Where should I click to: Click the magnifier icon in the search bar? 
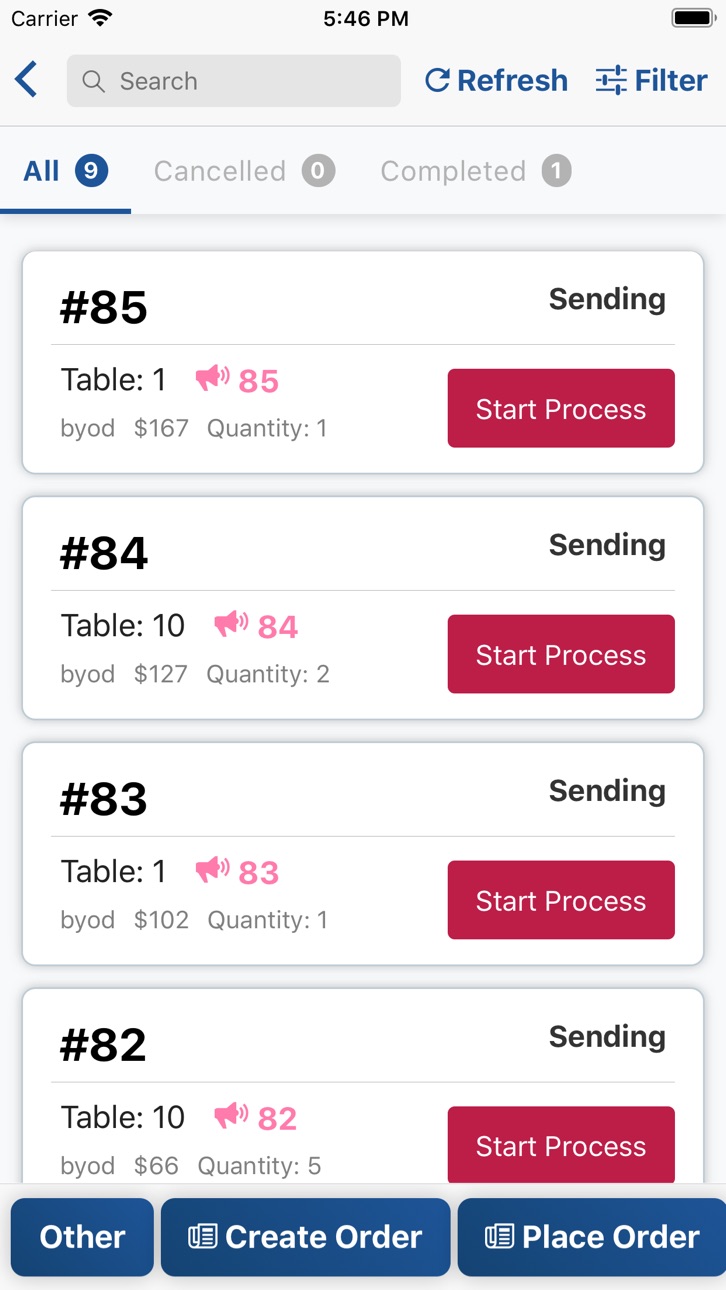[x=94, y=81]
